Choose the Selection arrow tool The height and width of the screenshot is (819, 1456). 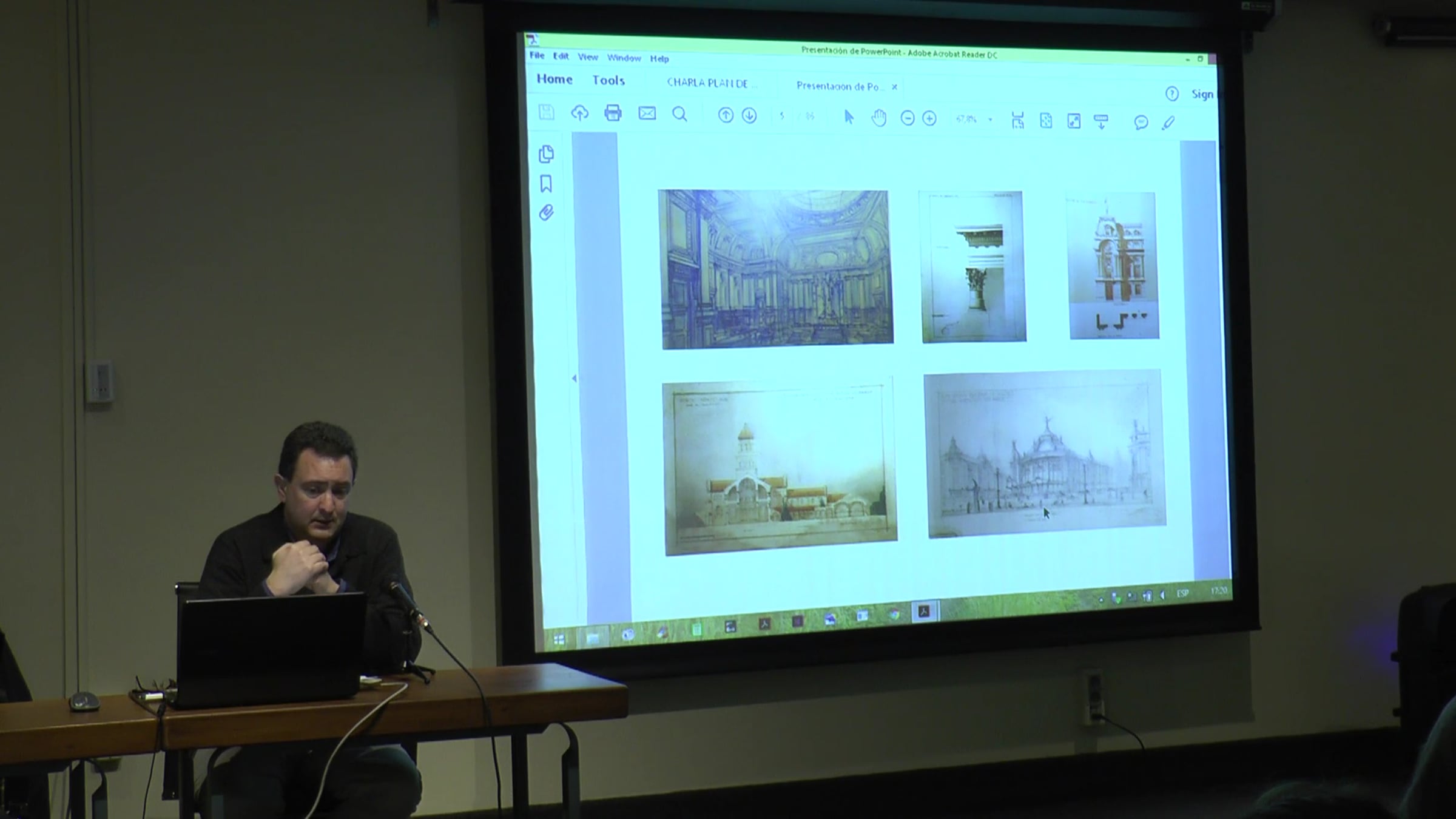(849, 117)
